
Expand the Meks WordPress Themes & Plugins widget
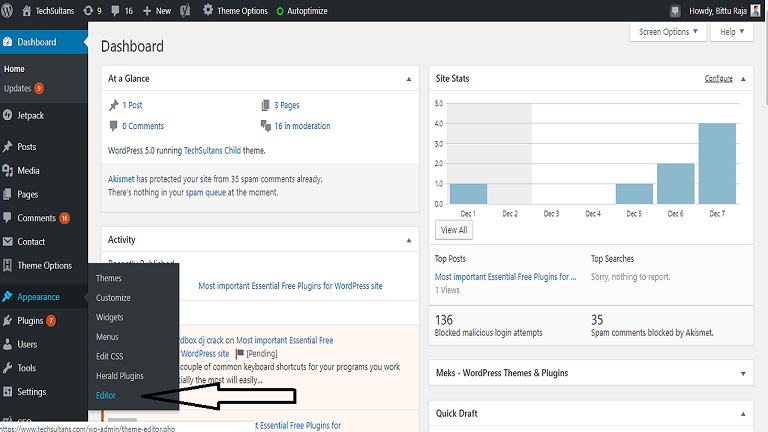(743, 374)
